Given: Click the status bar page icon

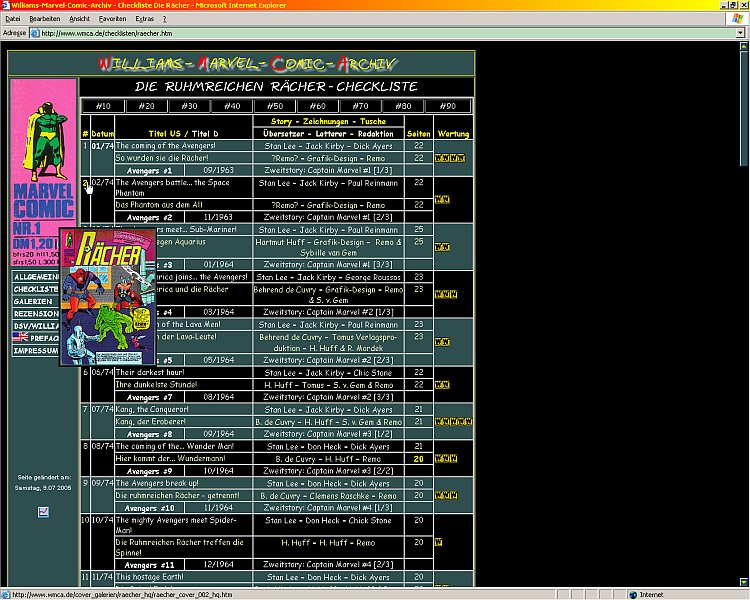Looking at the screenshot, I should [6, 595].
